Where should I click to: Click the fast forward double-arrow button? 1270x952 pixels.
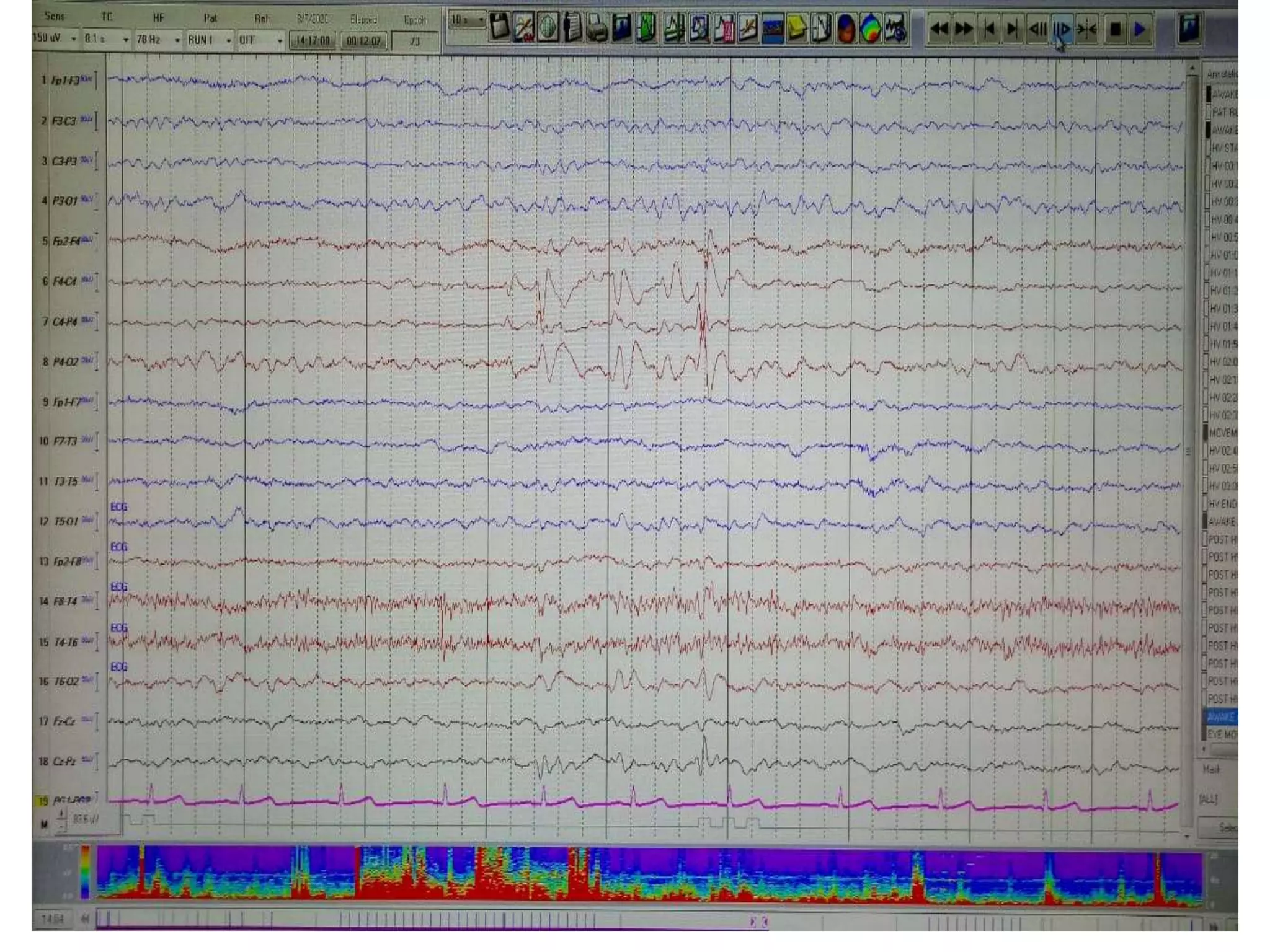coord(964,29)
